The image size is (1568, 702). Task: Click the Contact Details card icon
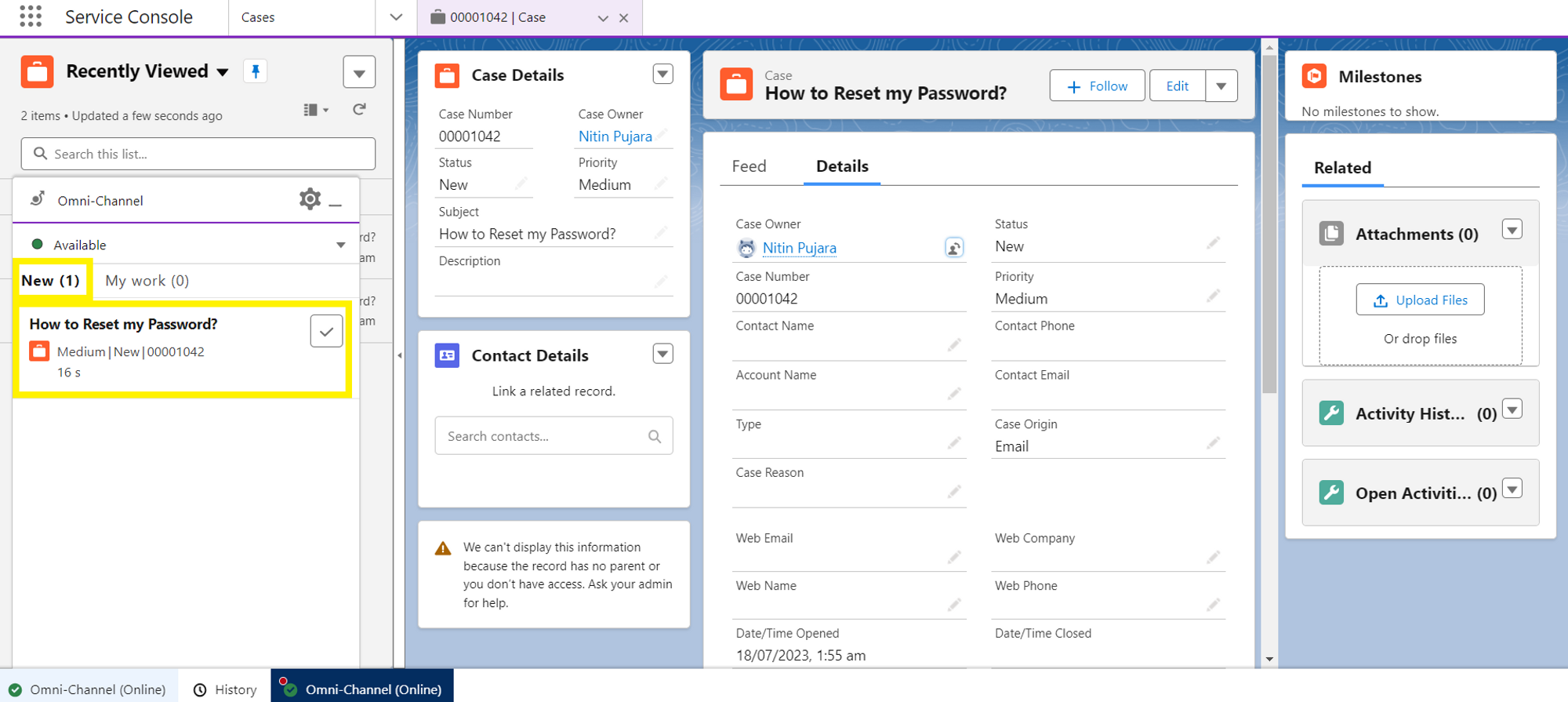point(447,355)
